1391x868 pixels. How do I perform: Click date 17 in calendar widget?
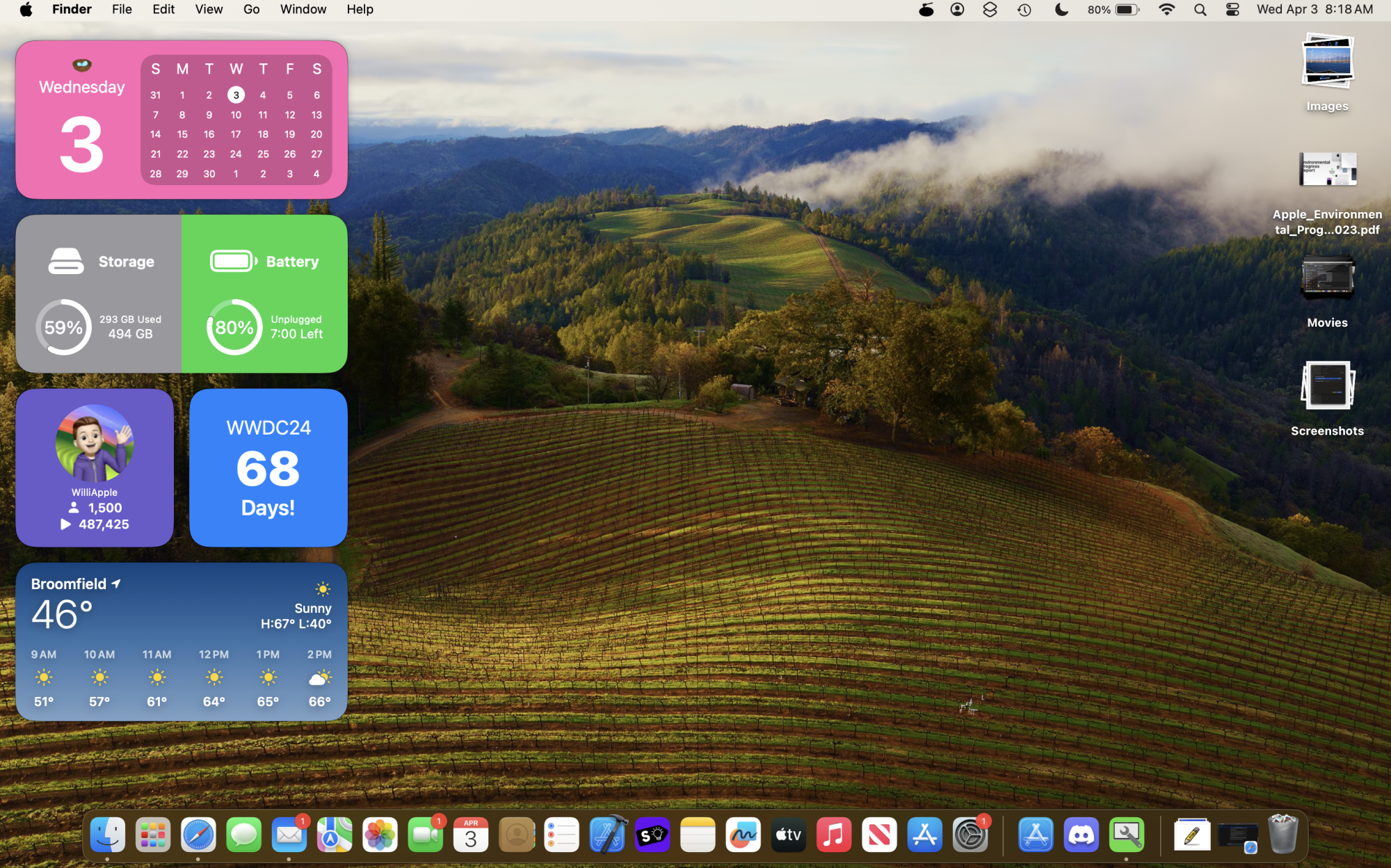pyautogui.click(x=236, y=134)
